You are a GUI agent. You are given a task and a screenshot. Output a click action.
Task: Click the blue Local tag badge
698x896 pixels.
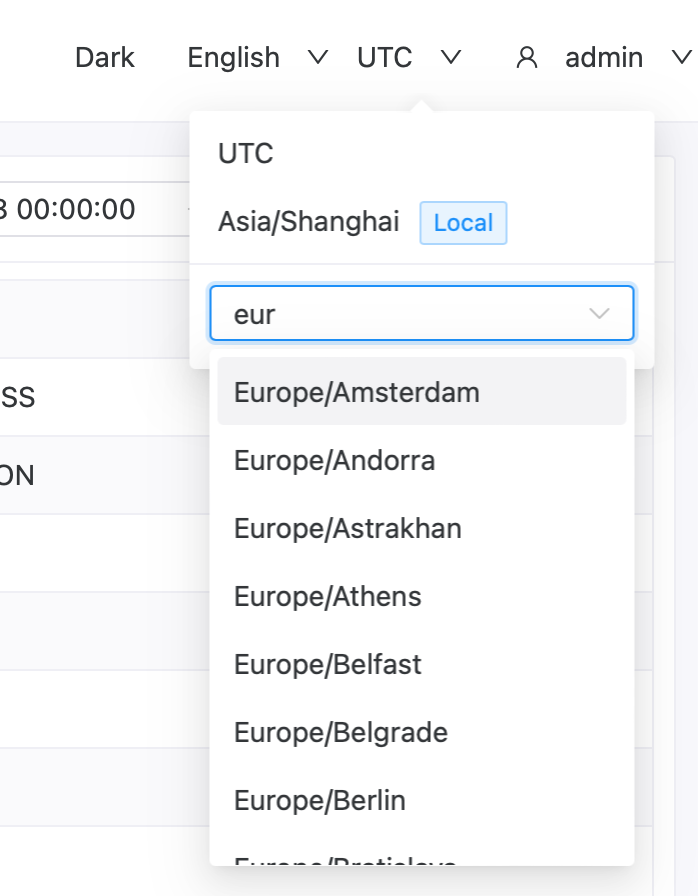point(463,222)
